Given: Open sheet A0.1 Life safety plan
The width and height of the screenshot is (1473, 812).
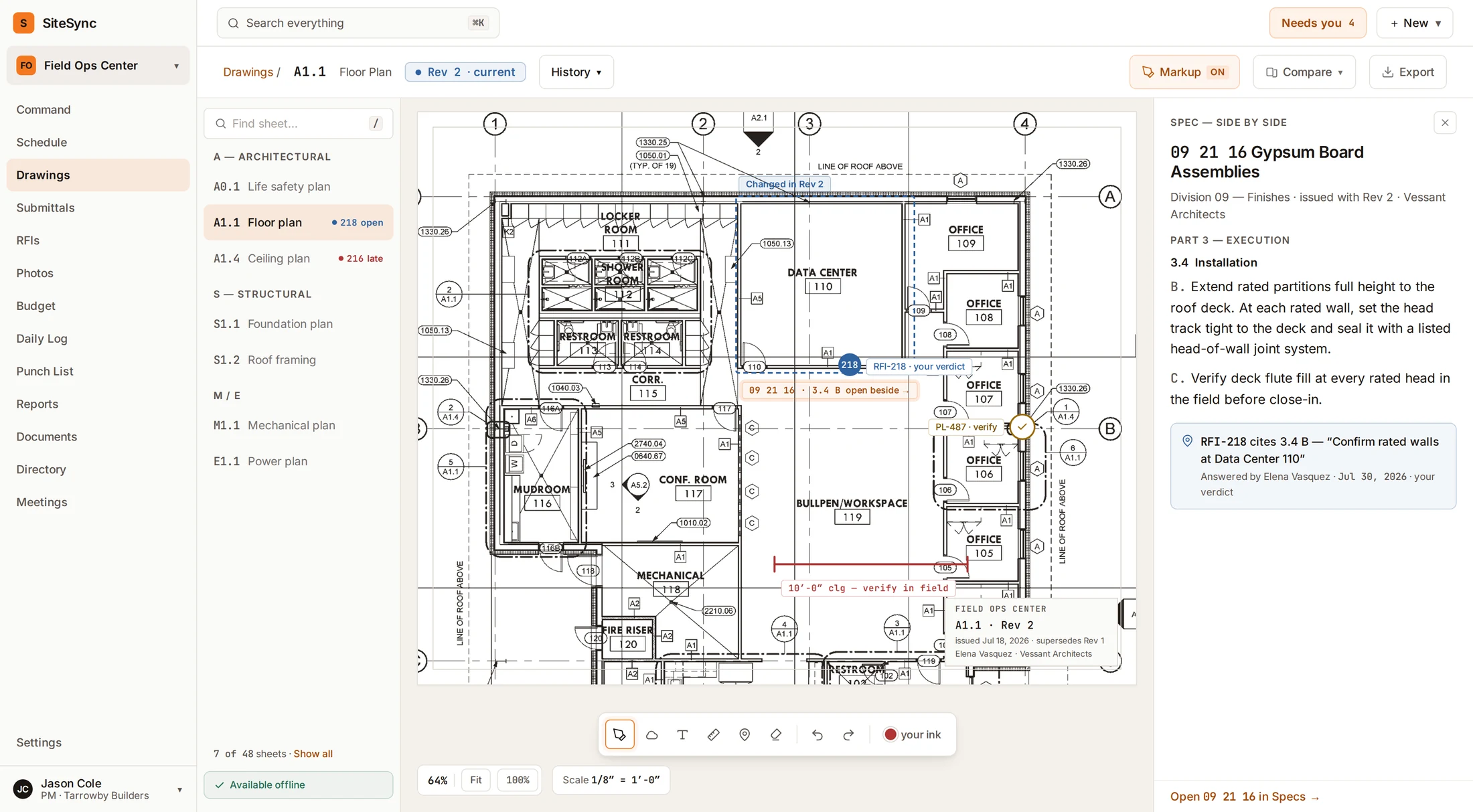Looking at the screenshot, I should coord(298,186).
